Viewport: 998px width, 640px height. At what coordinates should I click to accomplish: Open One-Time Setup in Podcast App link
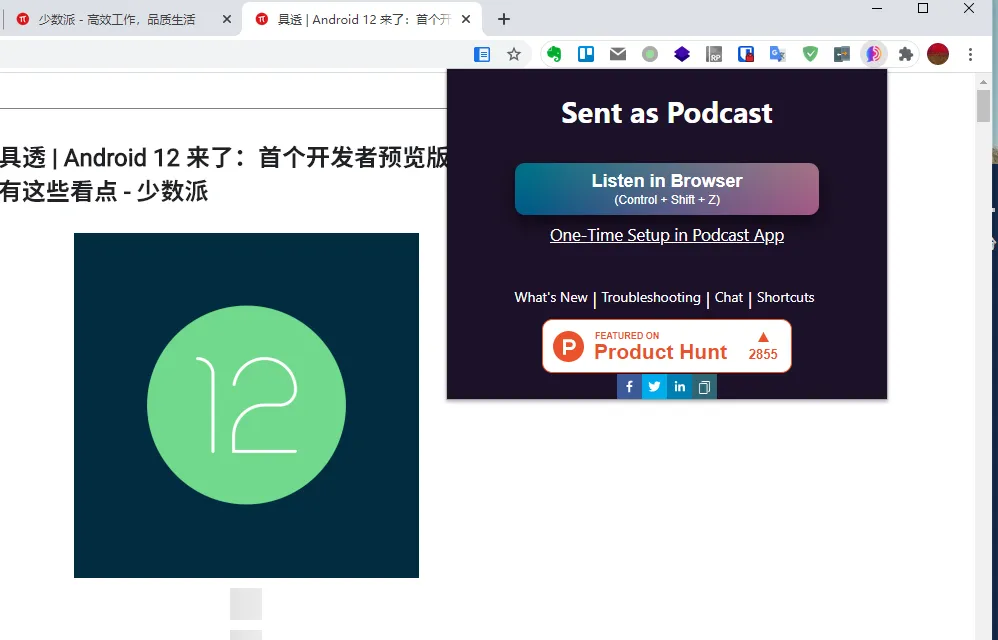point(666,235)
